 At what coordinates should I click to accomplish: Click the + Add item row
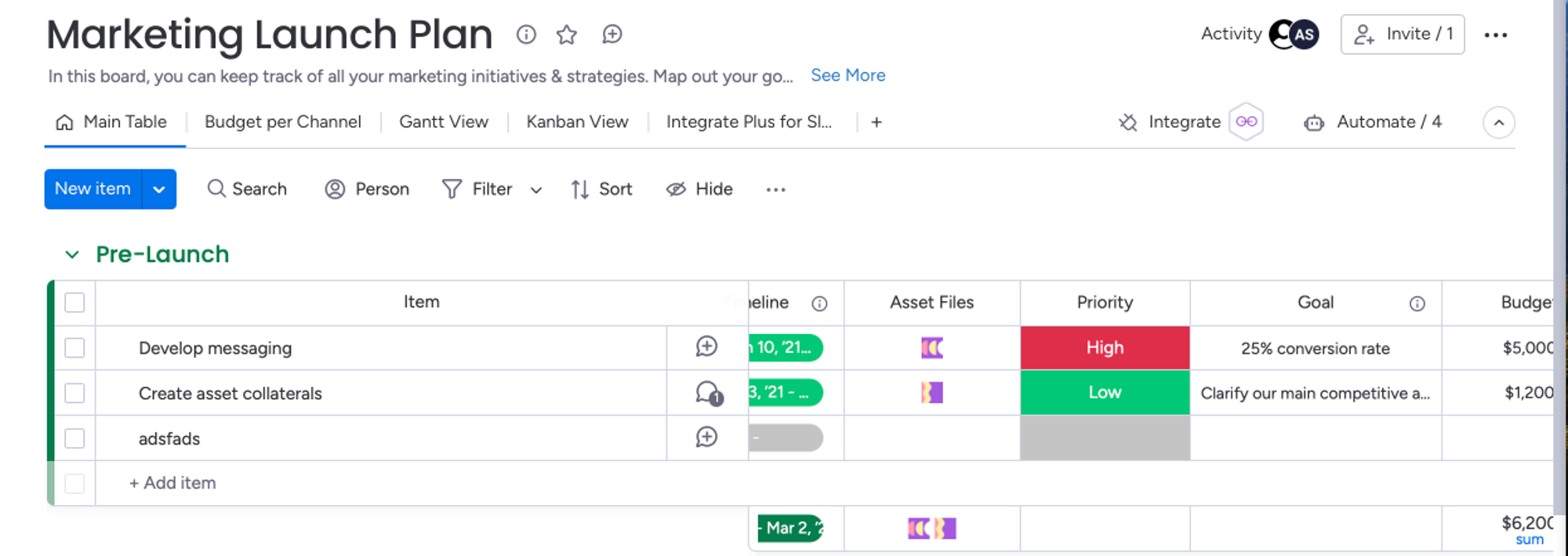click(x=173, y=483)
